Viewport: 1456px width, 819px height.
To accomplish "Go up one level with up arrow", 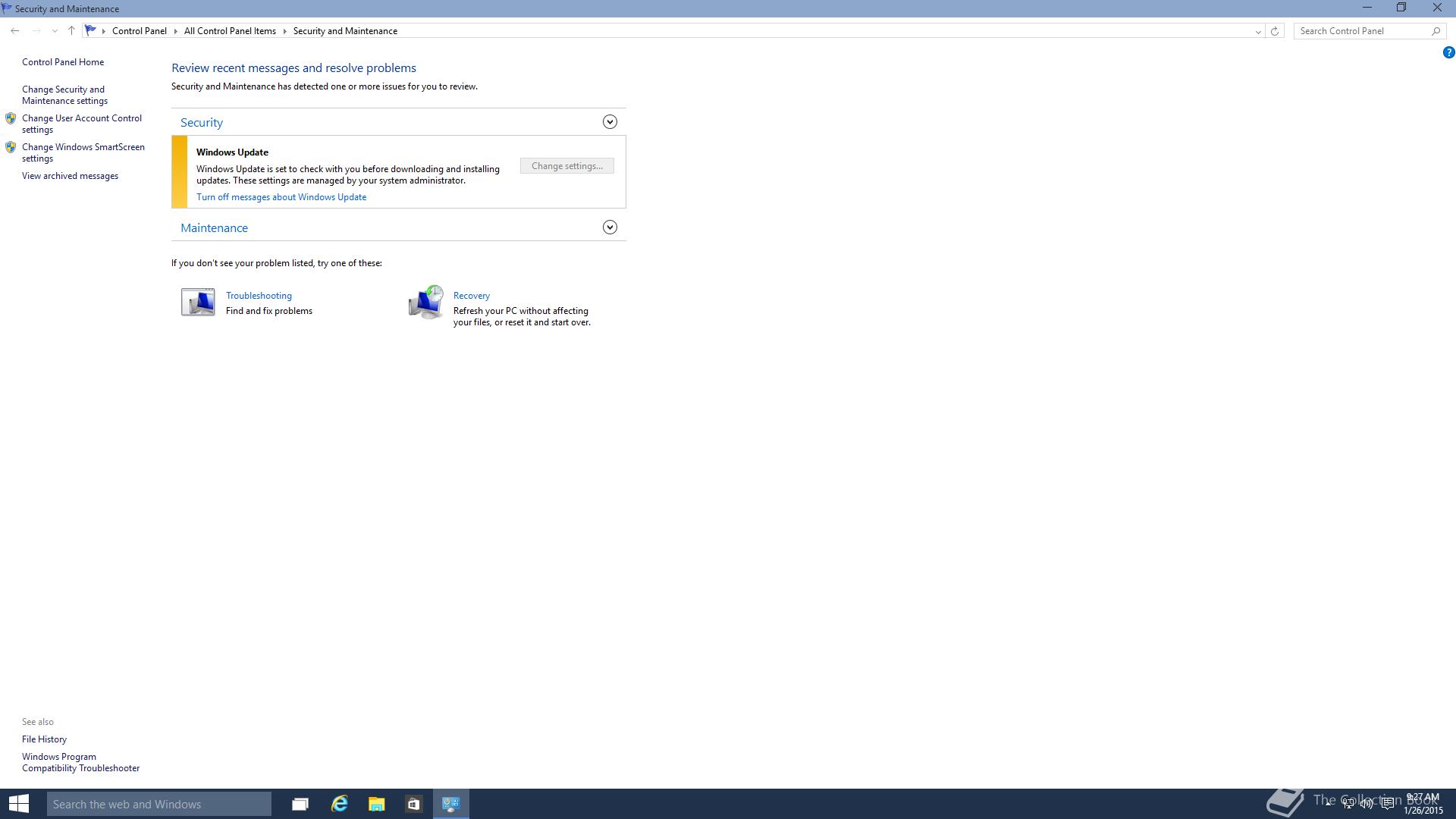I will tap(71, 31).
